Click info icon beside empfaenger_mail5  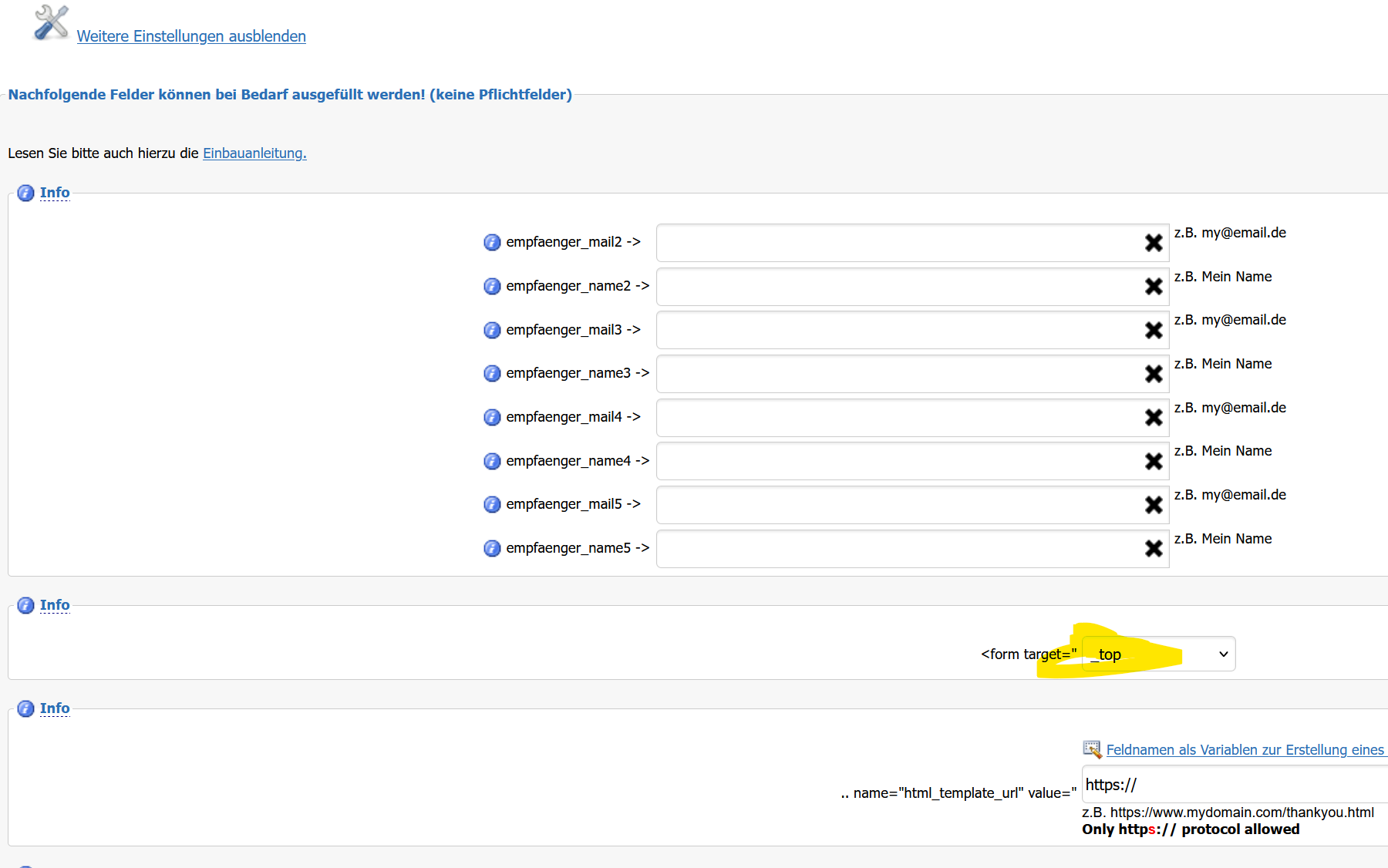[x=492, y=505]
